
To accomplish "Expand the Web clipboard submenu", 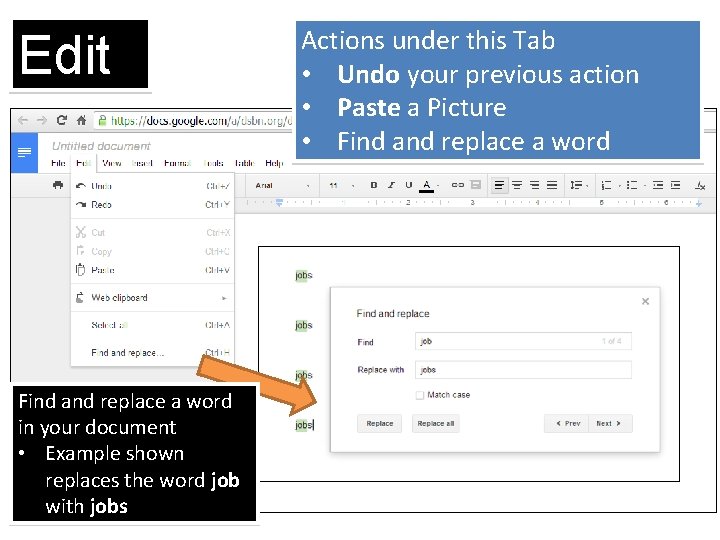I will click(x=152, y=298).
